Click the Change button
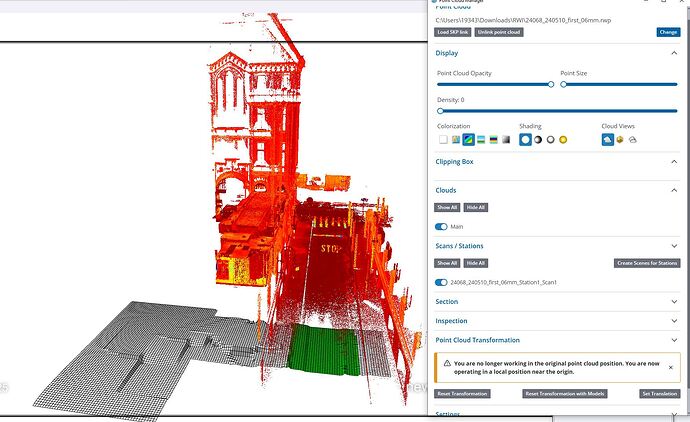The image size is (690, 422). 668,32
